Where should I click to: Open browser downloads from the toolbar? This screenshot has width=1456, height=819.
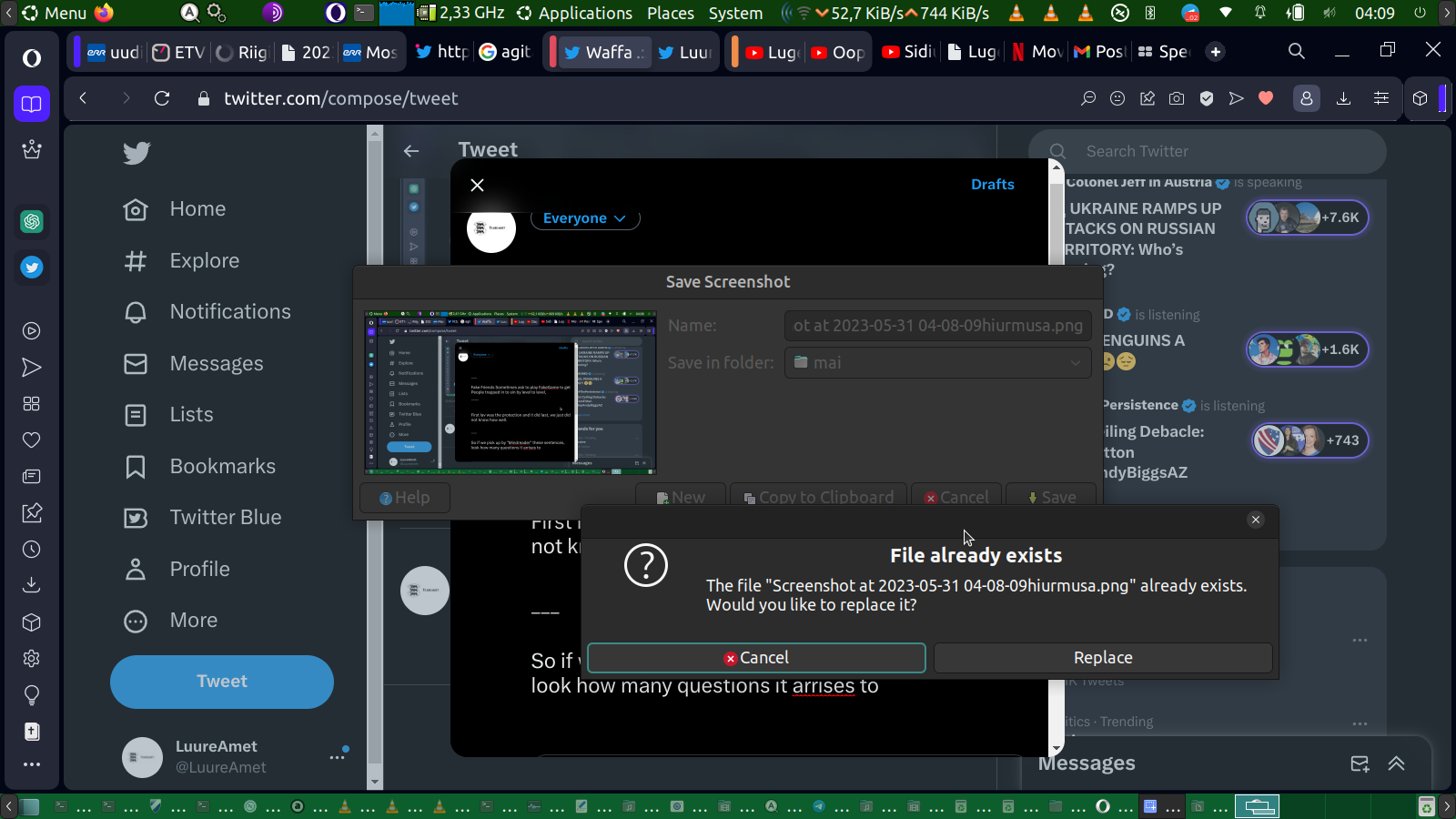click(1343, 98)
